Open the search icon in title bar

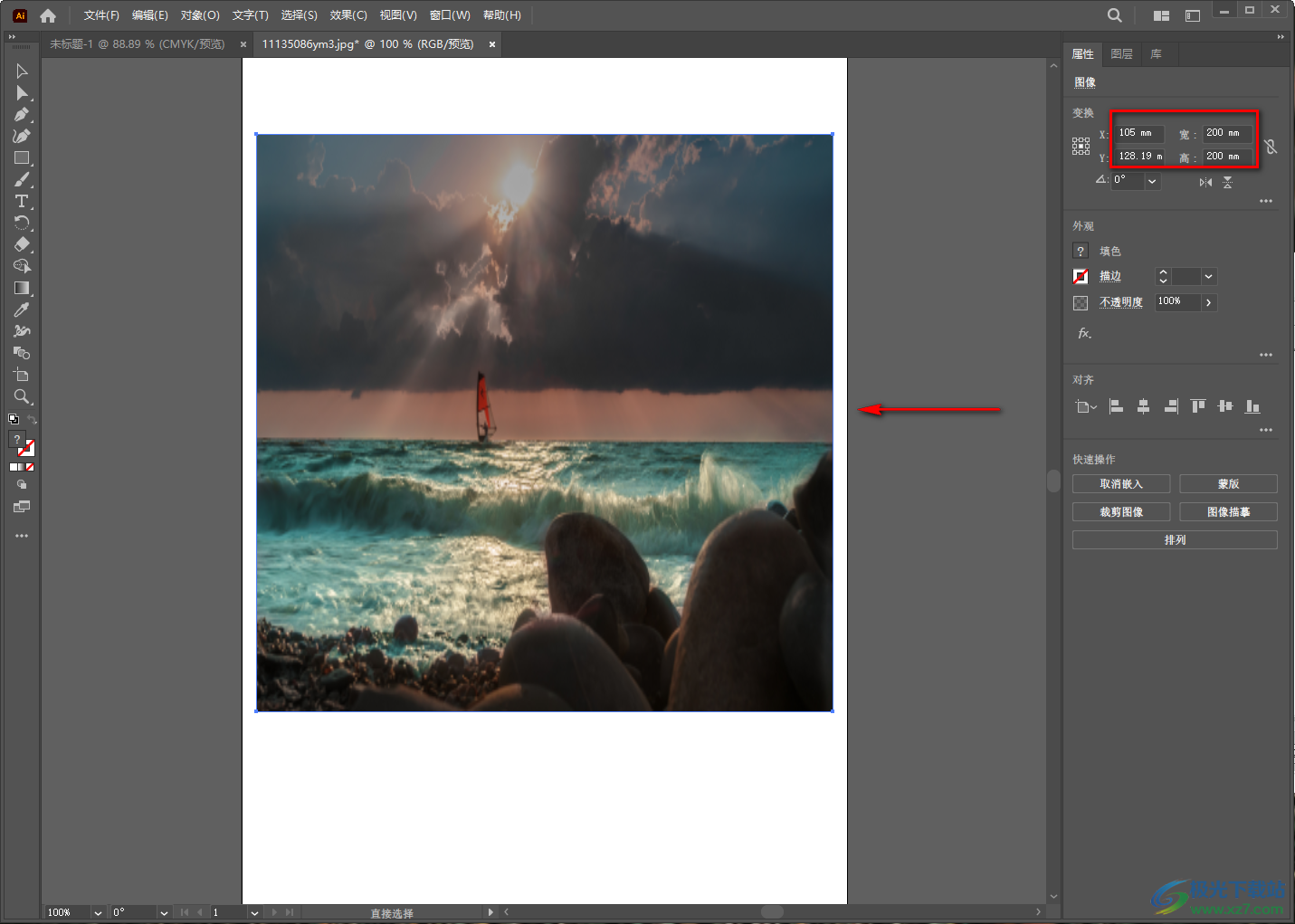[1115, 15]
